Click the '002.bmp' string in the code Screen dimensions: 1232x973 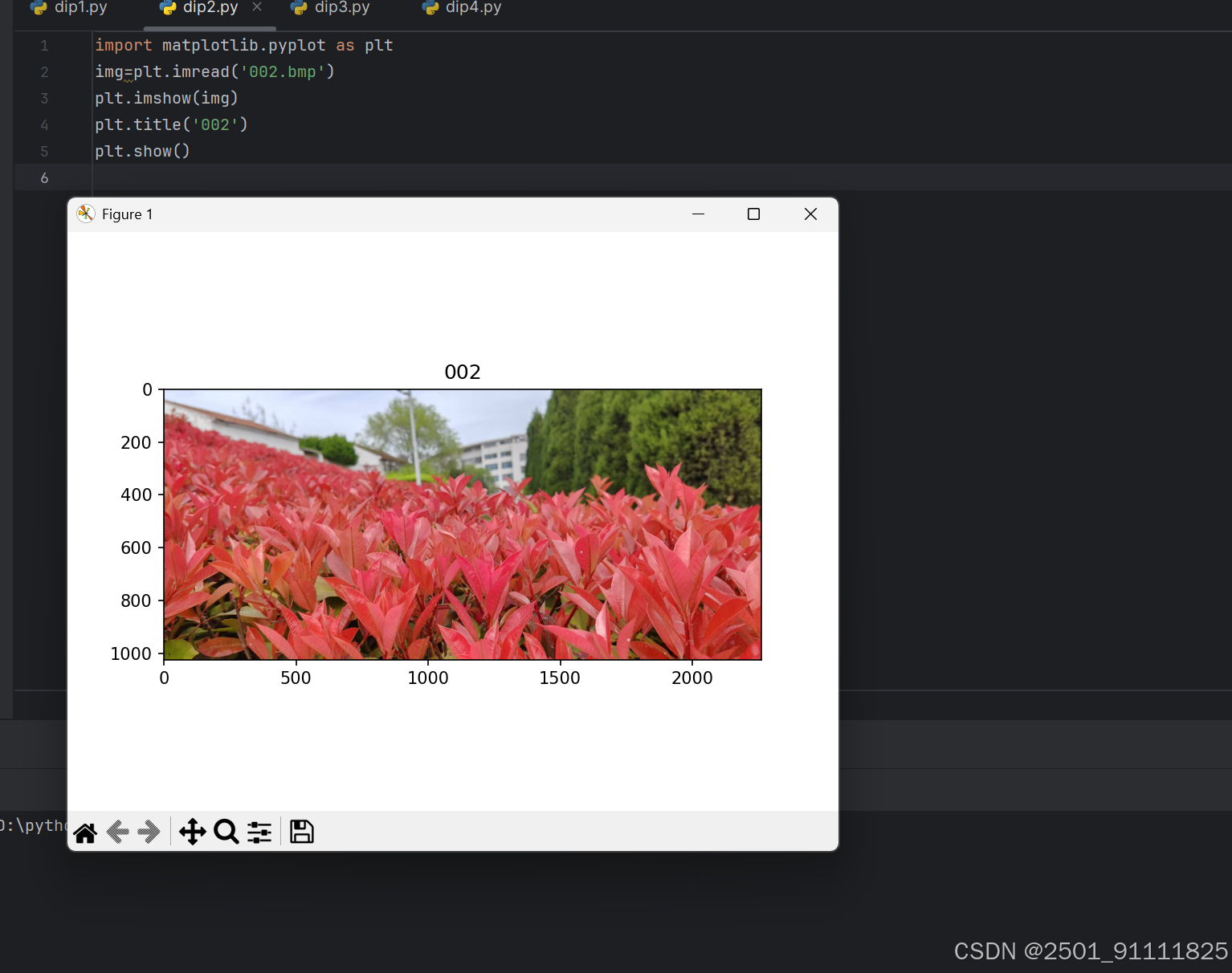(286, 71)
